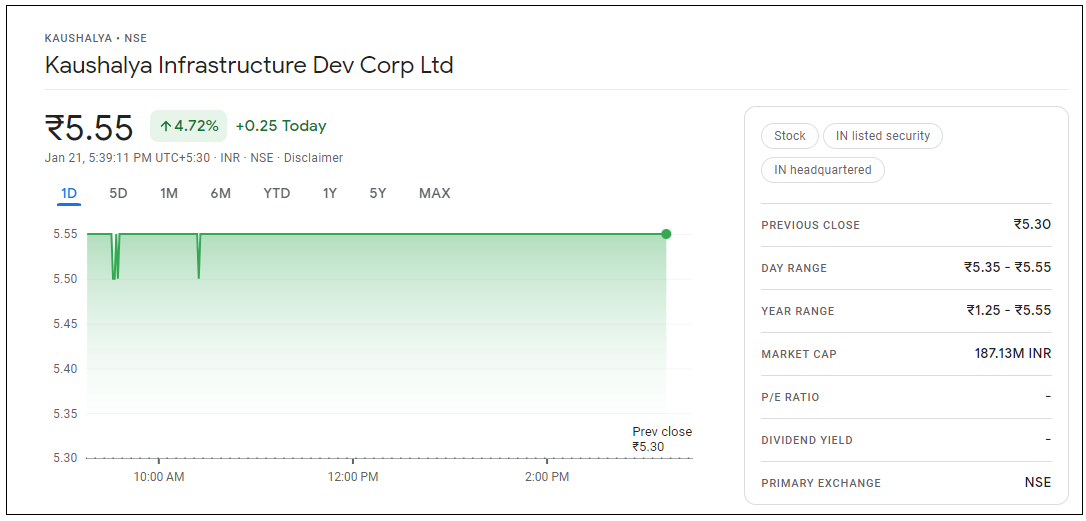
Task: Click the Stock tag chip
Action: point(790,136)
